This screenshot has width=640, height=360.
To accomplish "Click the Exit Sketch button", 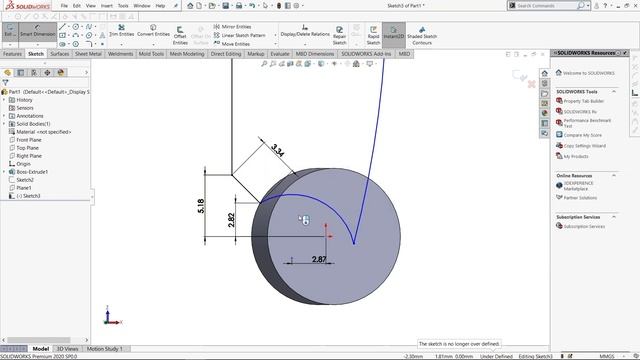I will [9, 31].
